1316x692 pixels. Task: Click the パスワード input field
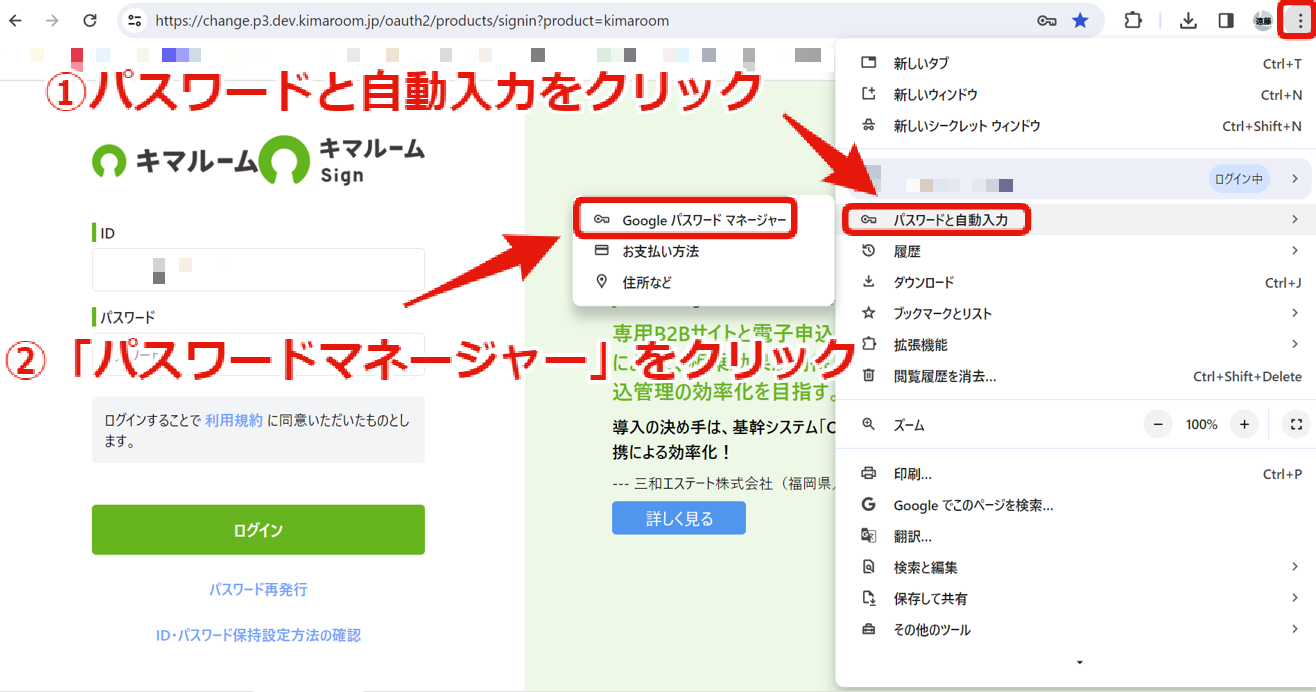coord(258,354)
